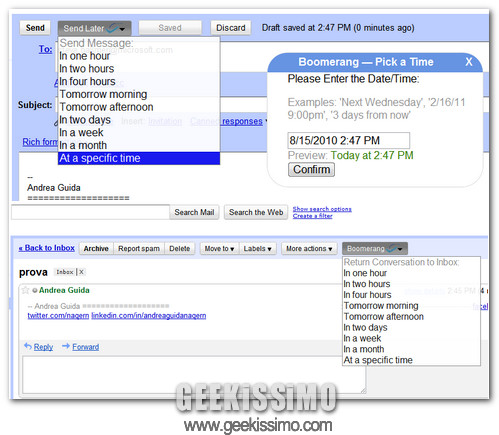
Task: Click the Forward arrow icon
Action: pos(66,346)
